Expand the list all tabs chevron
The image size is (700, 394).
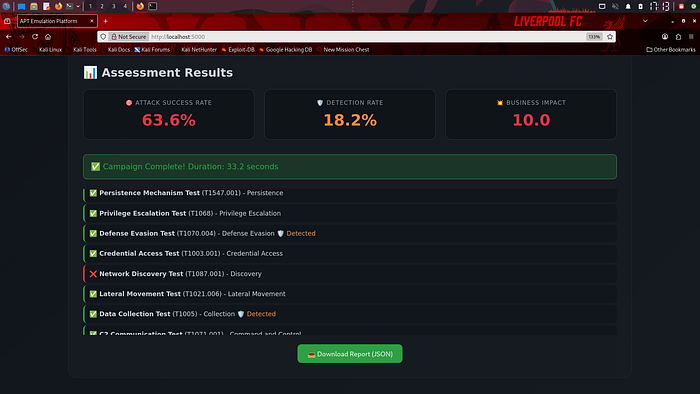coord(645,21)
